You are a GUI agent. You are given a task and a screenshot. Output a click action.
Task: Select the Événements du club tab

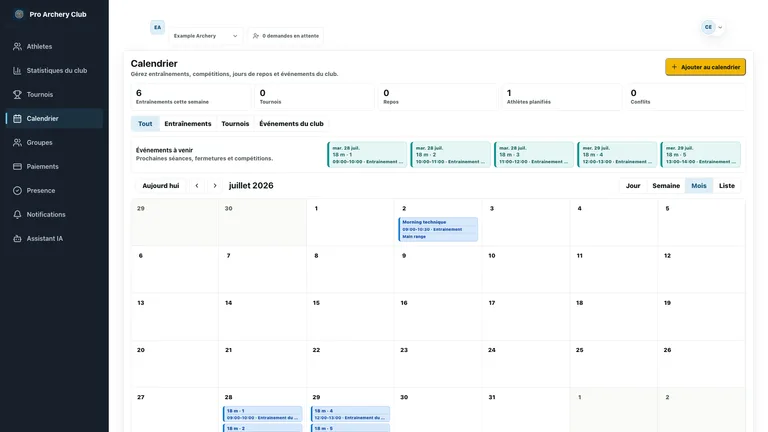click(291, 124)
